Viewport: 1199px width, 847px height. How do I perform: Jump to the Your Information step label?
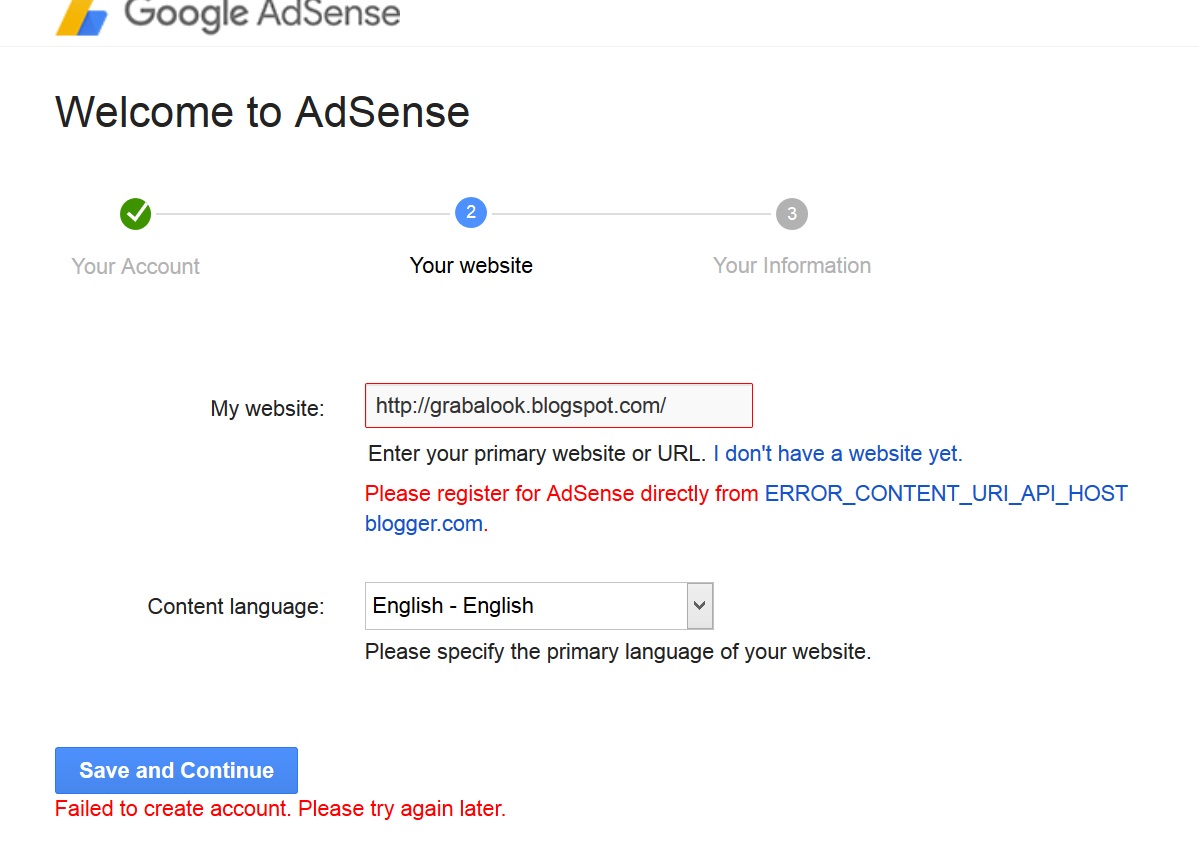click(792, 265)
